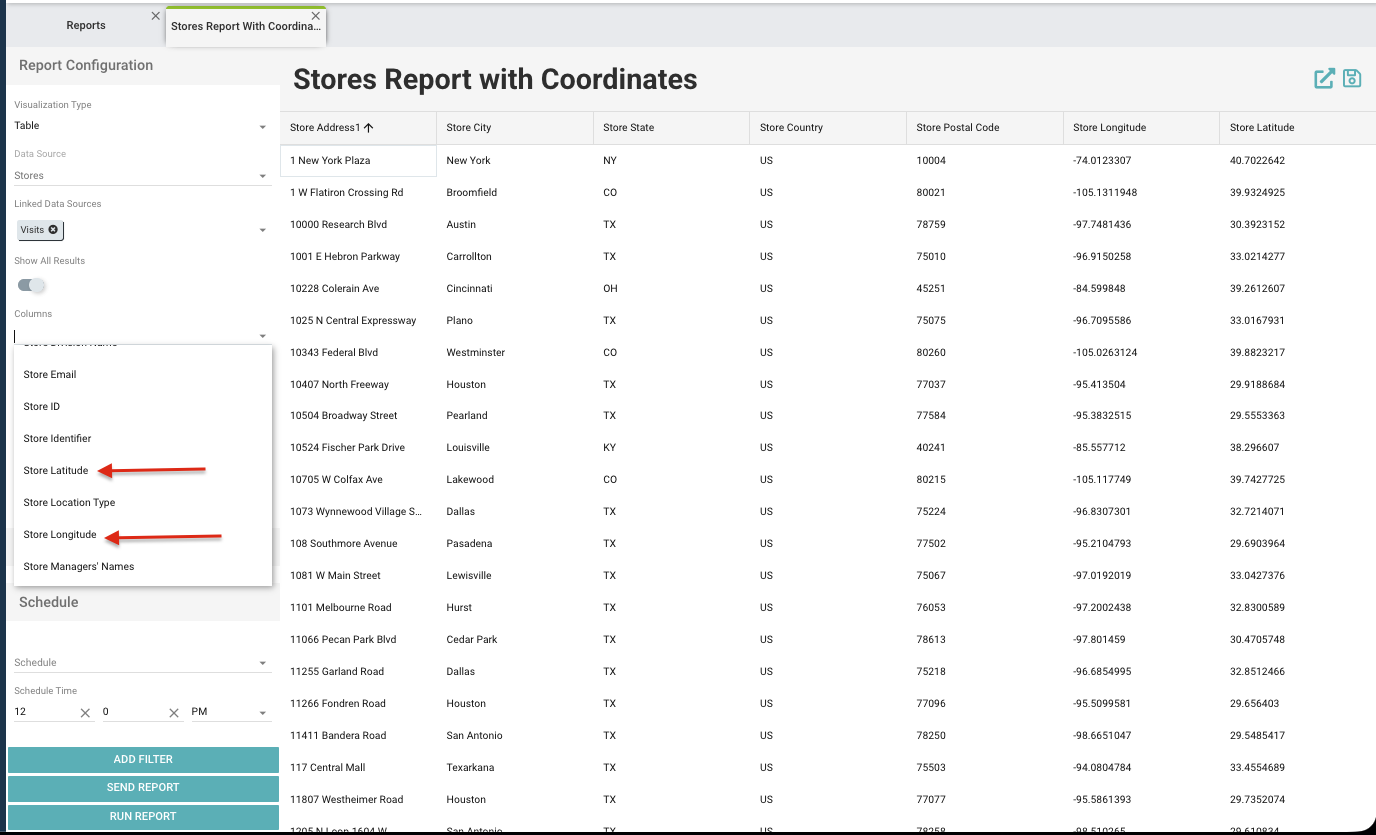
Task: Click postal code 77502
Action: tap(985, 544)
